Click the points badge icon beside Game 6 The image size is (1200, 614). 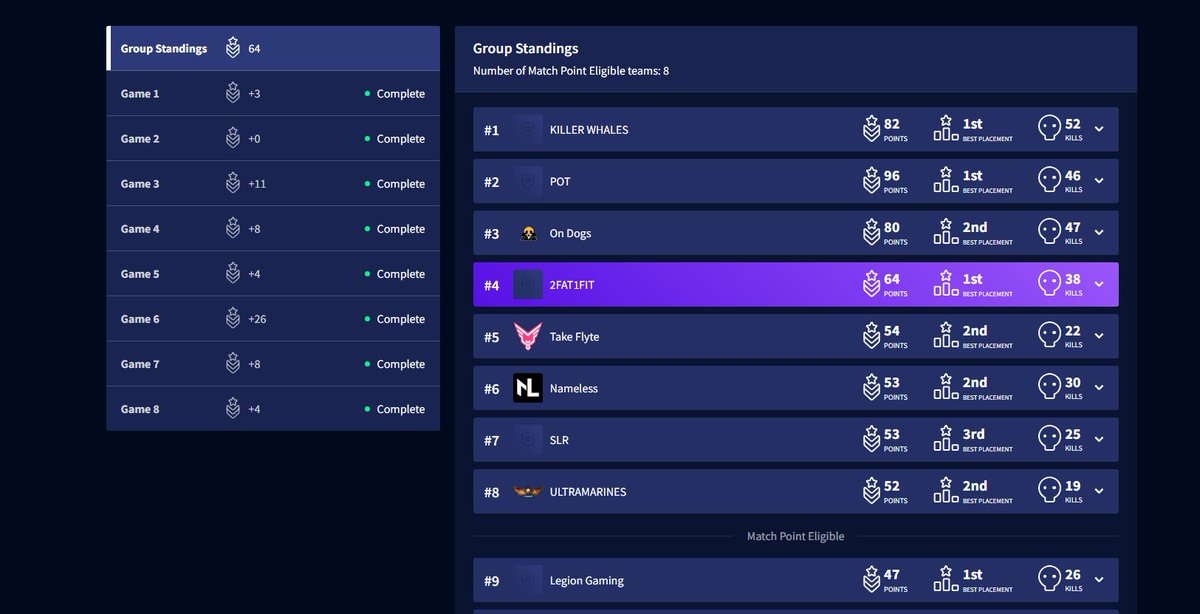[x=233, y=319]
